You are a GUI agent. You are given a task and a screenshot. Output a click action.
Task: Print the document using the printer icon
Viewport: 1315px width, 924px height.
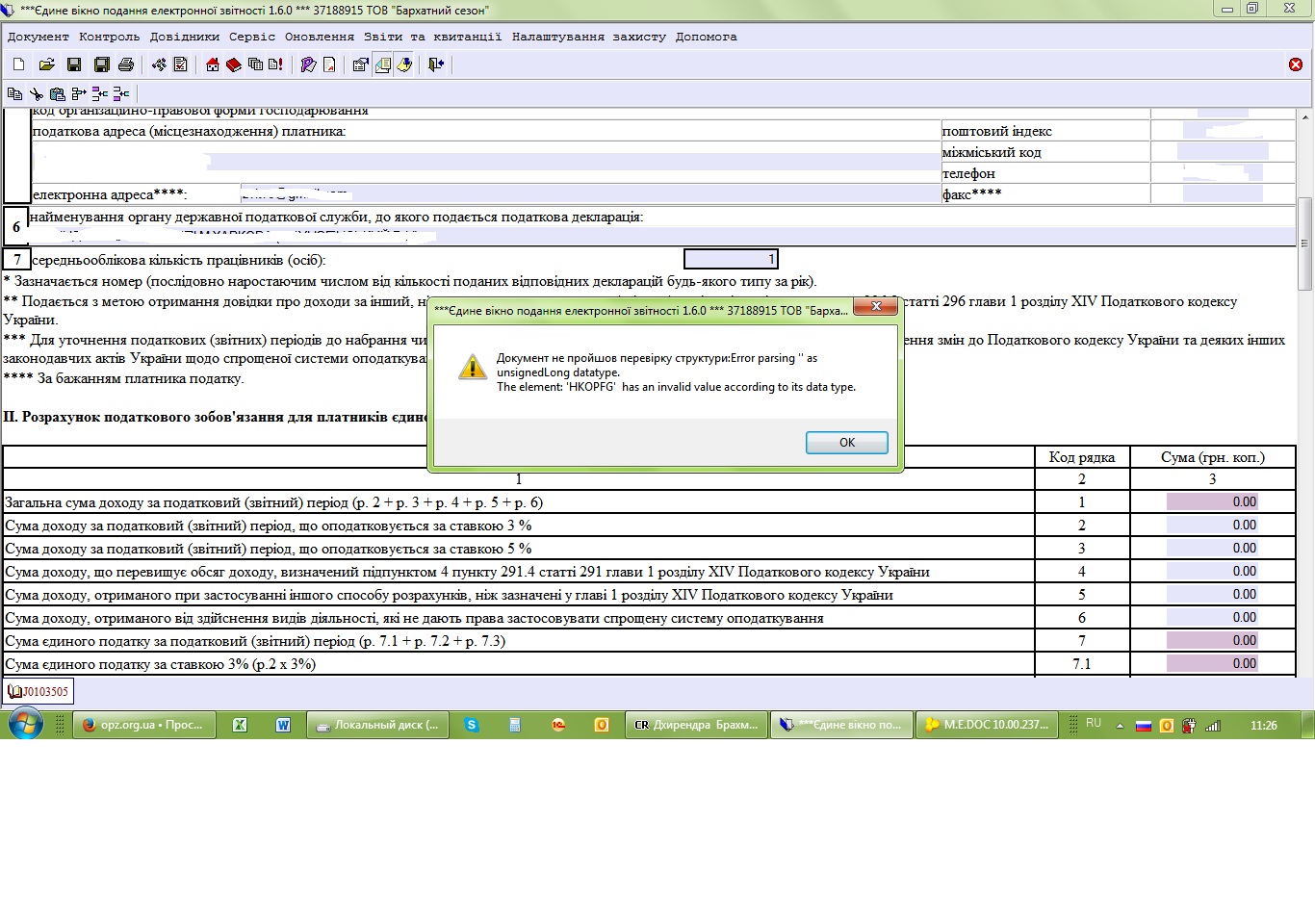(126, 64)
